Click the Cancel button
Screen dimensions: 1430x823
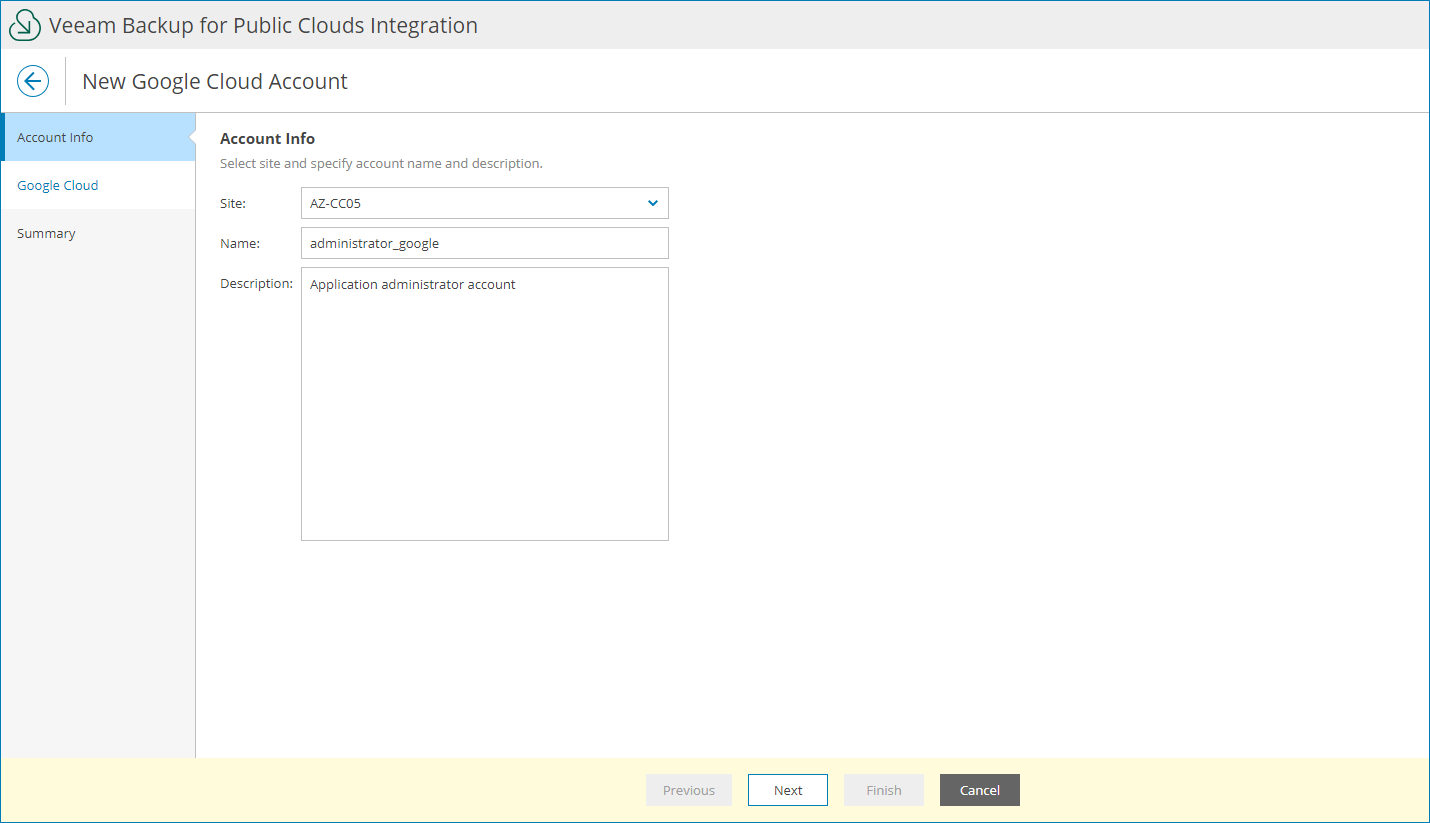click(979, 790)
